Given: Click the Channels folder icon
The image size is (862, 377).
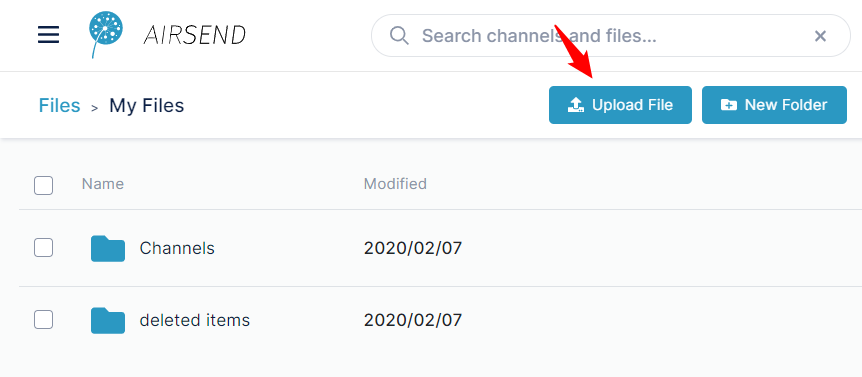Looking at the screenshot, I should (x=108, y=248).
